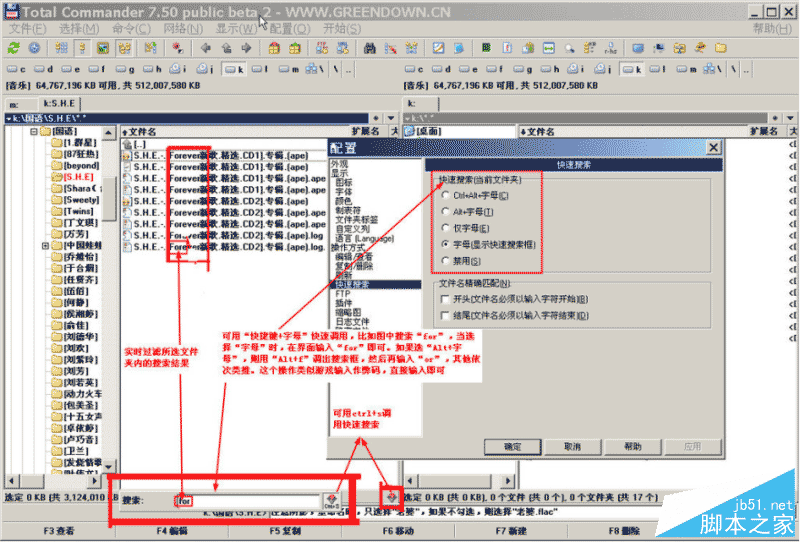Open 网络 menu
The height and width of the screenshot is (542, 800).
pyautogui.click(x=183, y=29)
